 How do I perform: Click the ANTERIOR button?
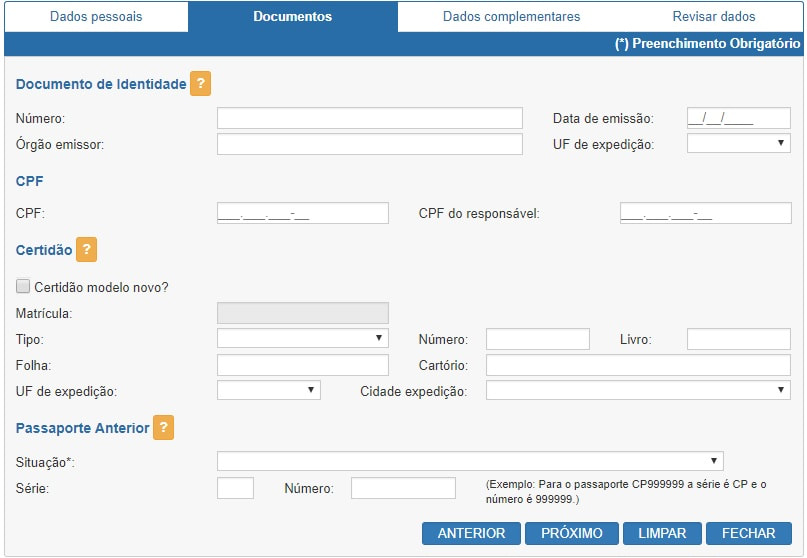(x=471, y=533)
